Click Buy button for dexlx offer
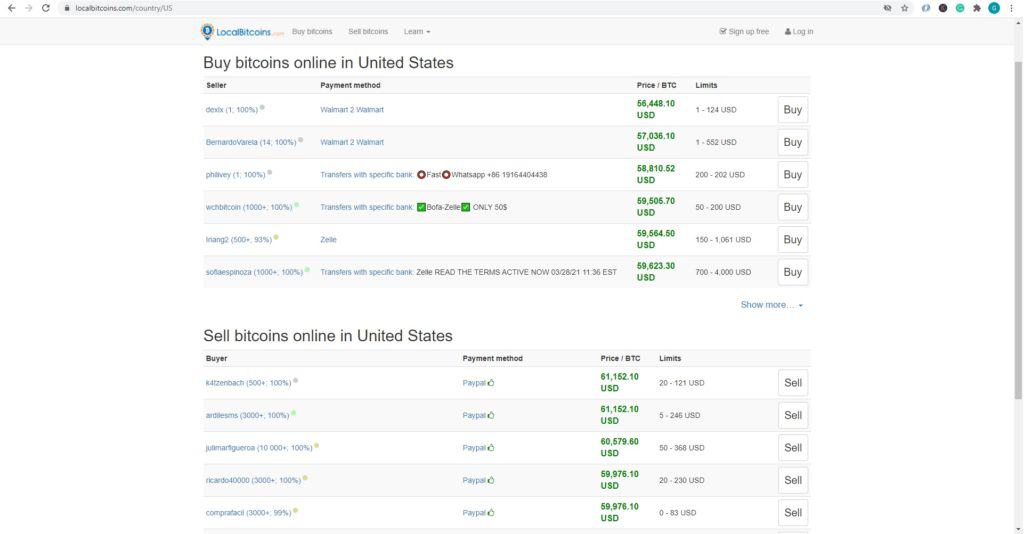Screen dimensions: 1024x534 (x=793, y=110)
